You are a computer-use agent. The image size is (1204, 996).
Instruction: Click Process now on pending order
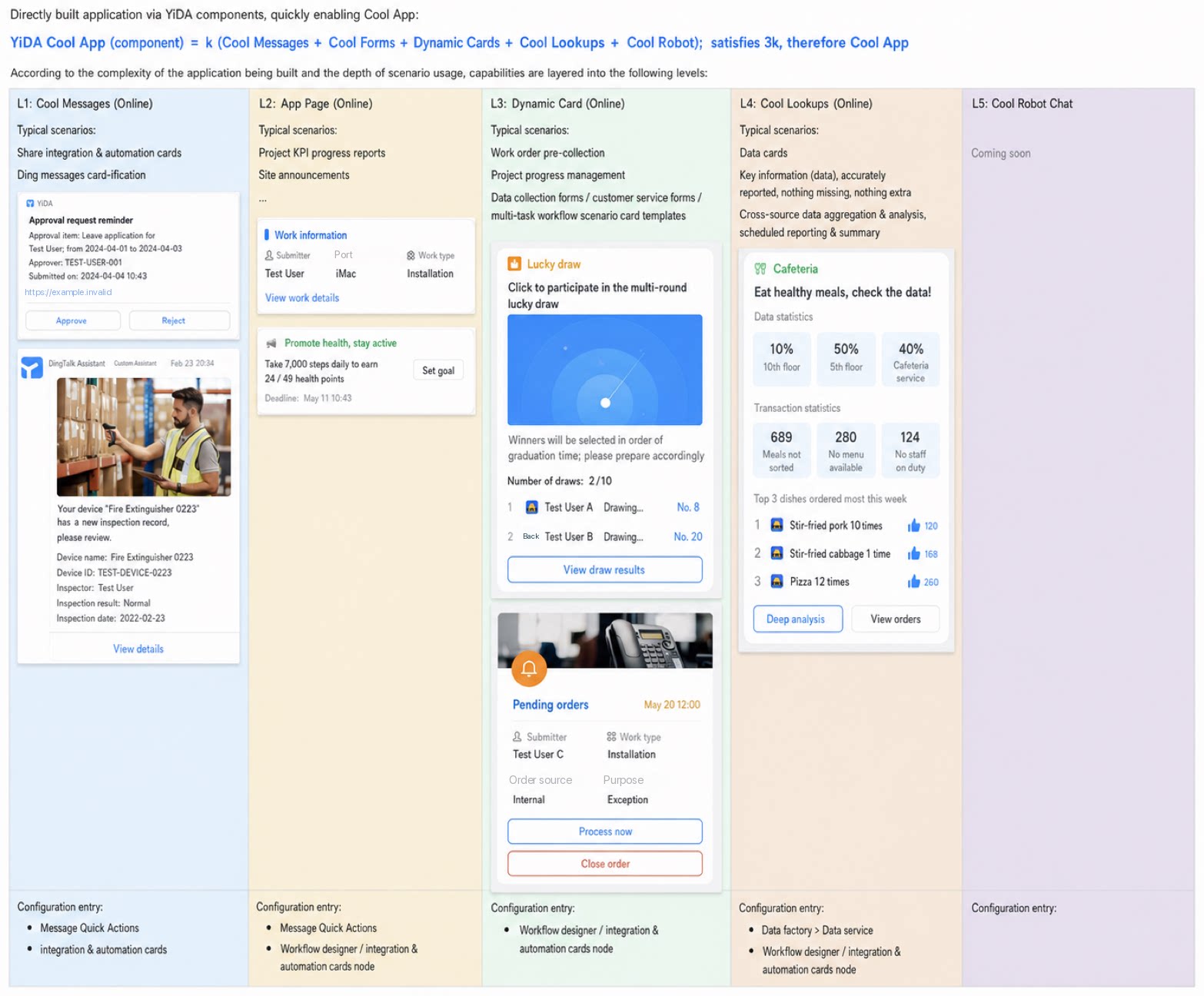click(604, 832)
